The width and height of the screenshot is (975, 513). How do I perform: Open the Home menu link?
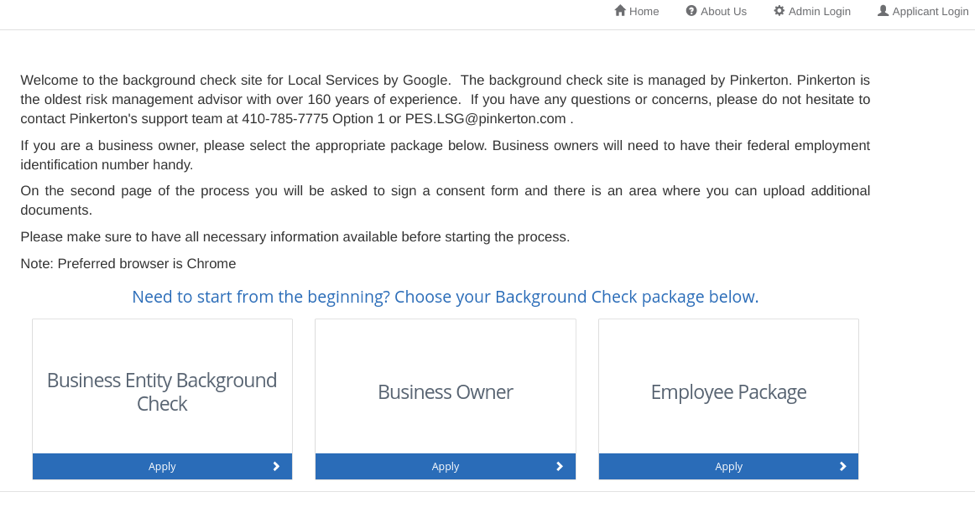[644, 12]
